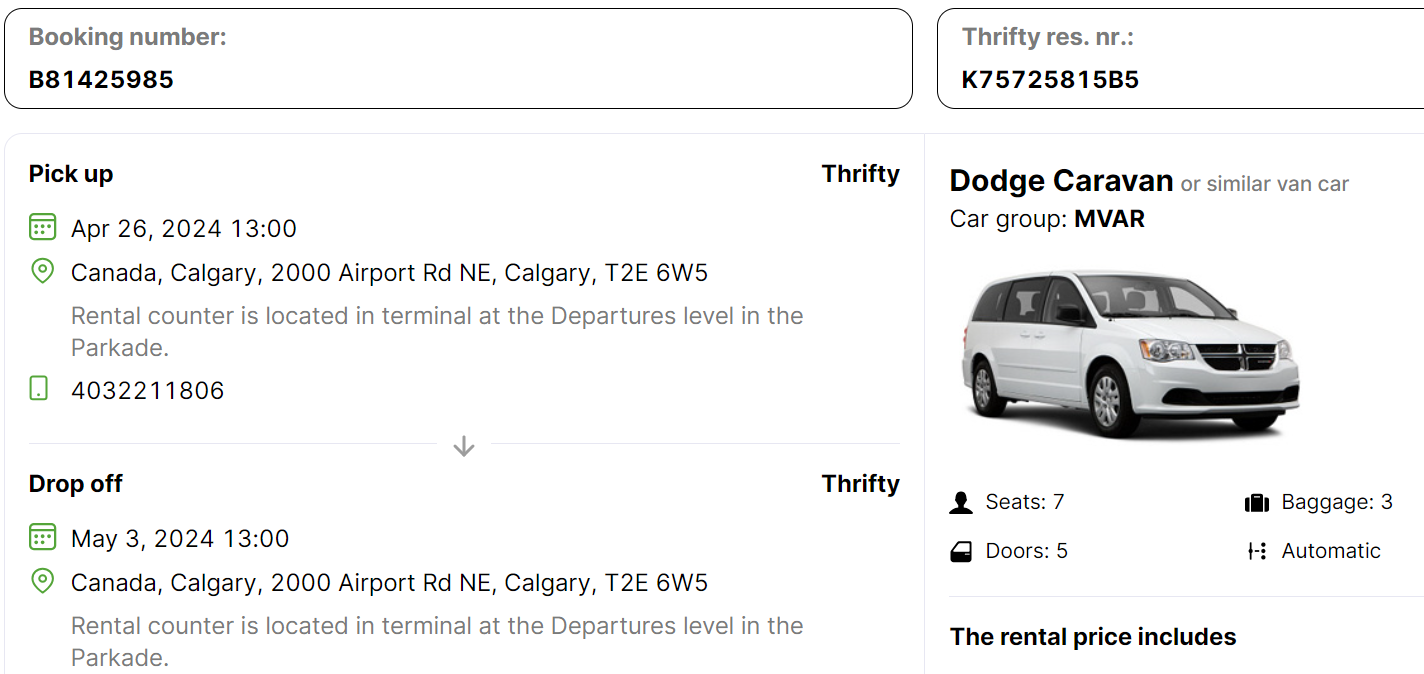Click 'The rental price includes' heading
1424x674 pixels.
coord(1093,637)
